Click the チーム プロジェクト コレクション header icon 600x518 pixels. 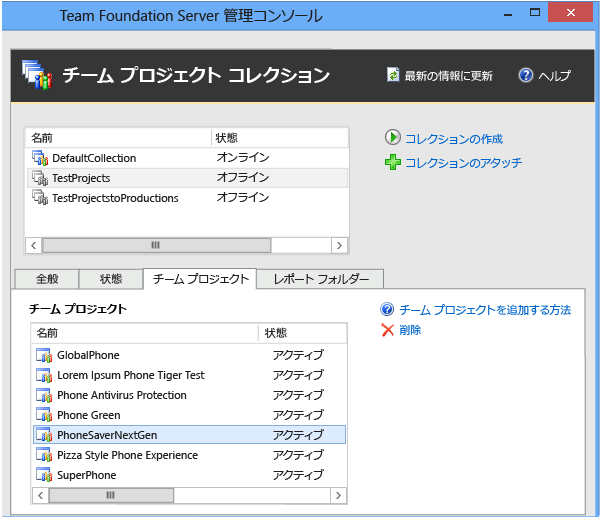coord(37,75)
